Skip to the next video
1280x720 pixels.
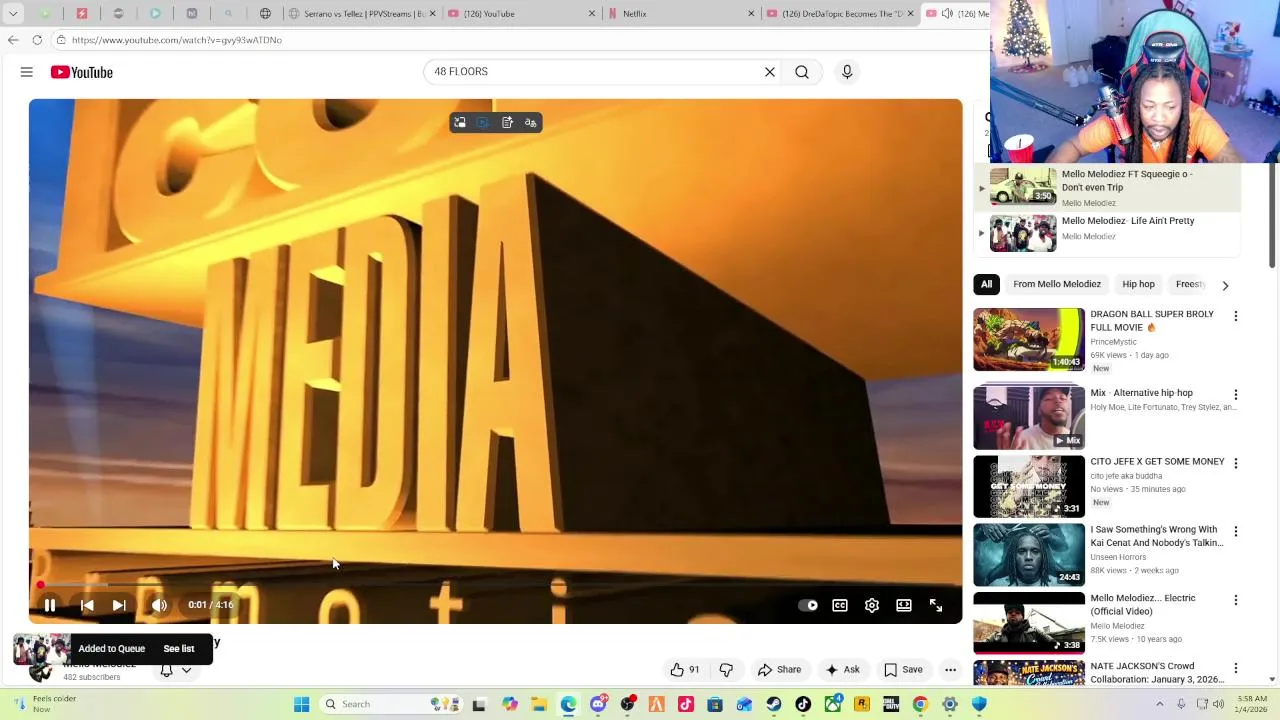pyautogui.click(x=119, y=605)
